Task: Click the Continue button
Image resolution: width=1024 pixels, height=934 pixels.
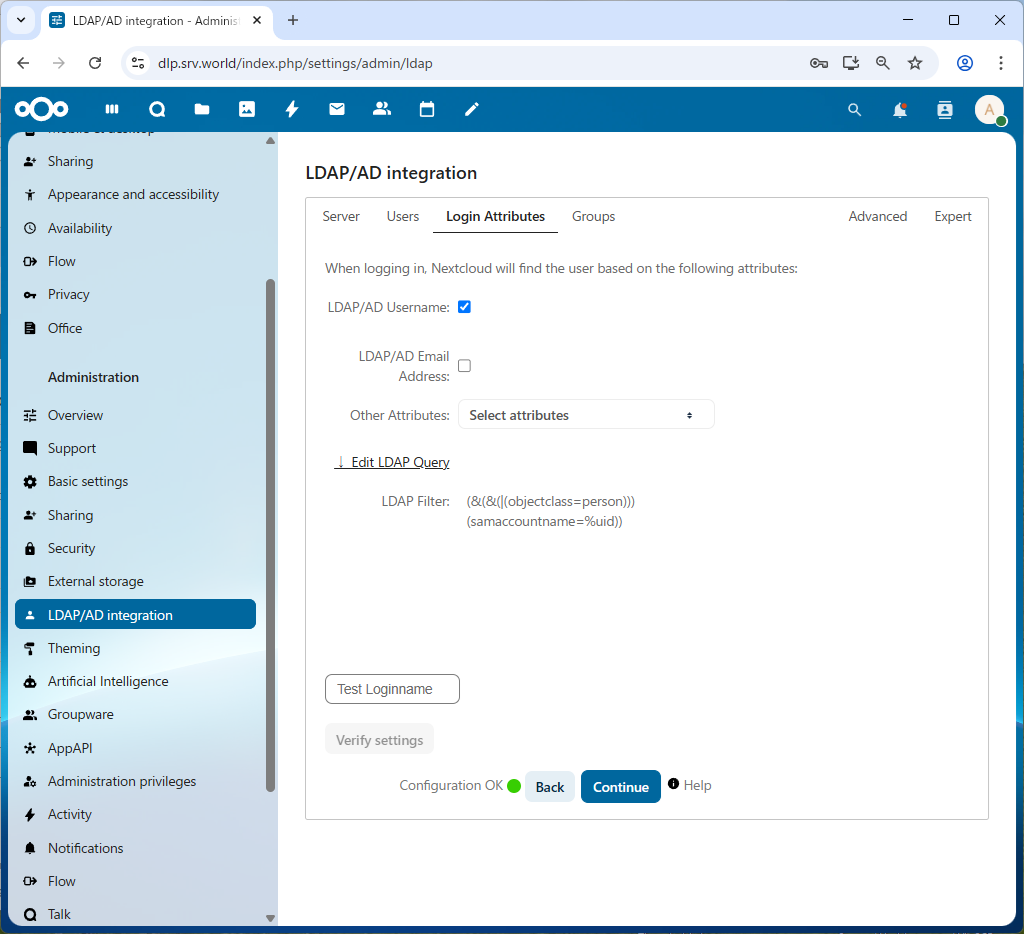Action: [620, 786]
